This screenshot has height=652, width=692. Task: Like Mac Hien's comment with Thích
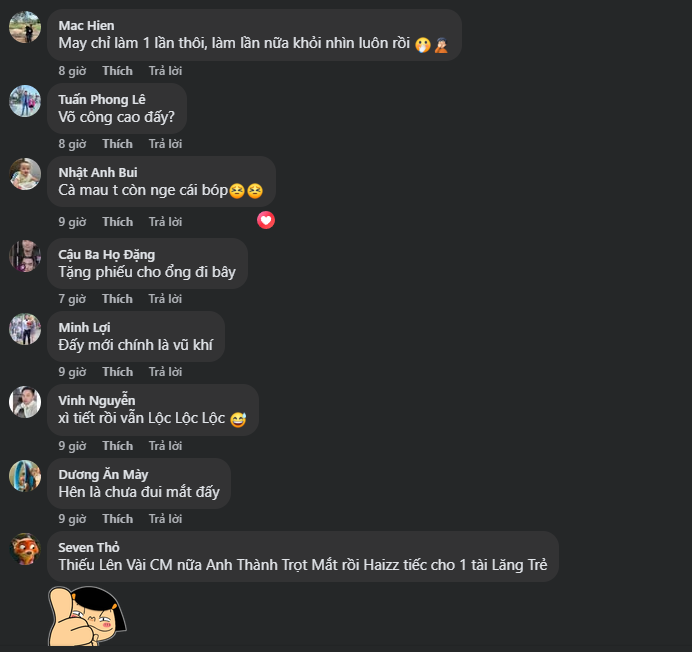[x=117, y=71]
